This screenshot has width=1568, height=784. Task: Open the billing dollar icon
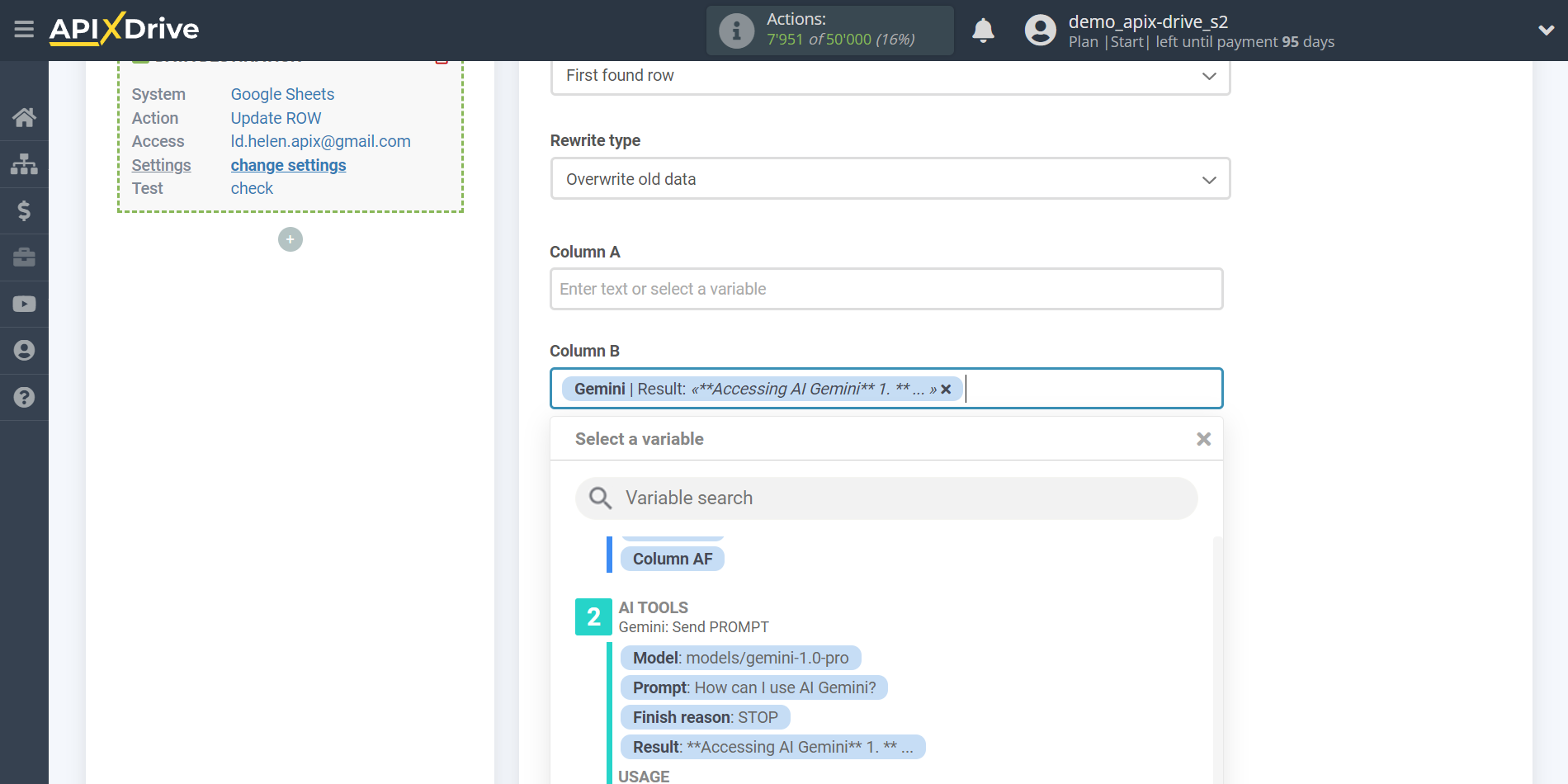click(x=24, y=210)
